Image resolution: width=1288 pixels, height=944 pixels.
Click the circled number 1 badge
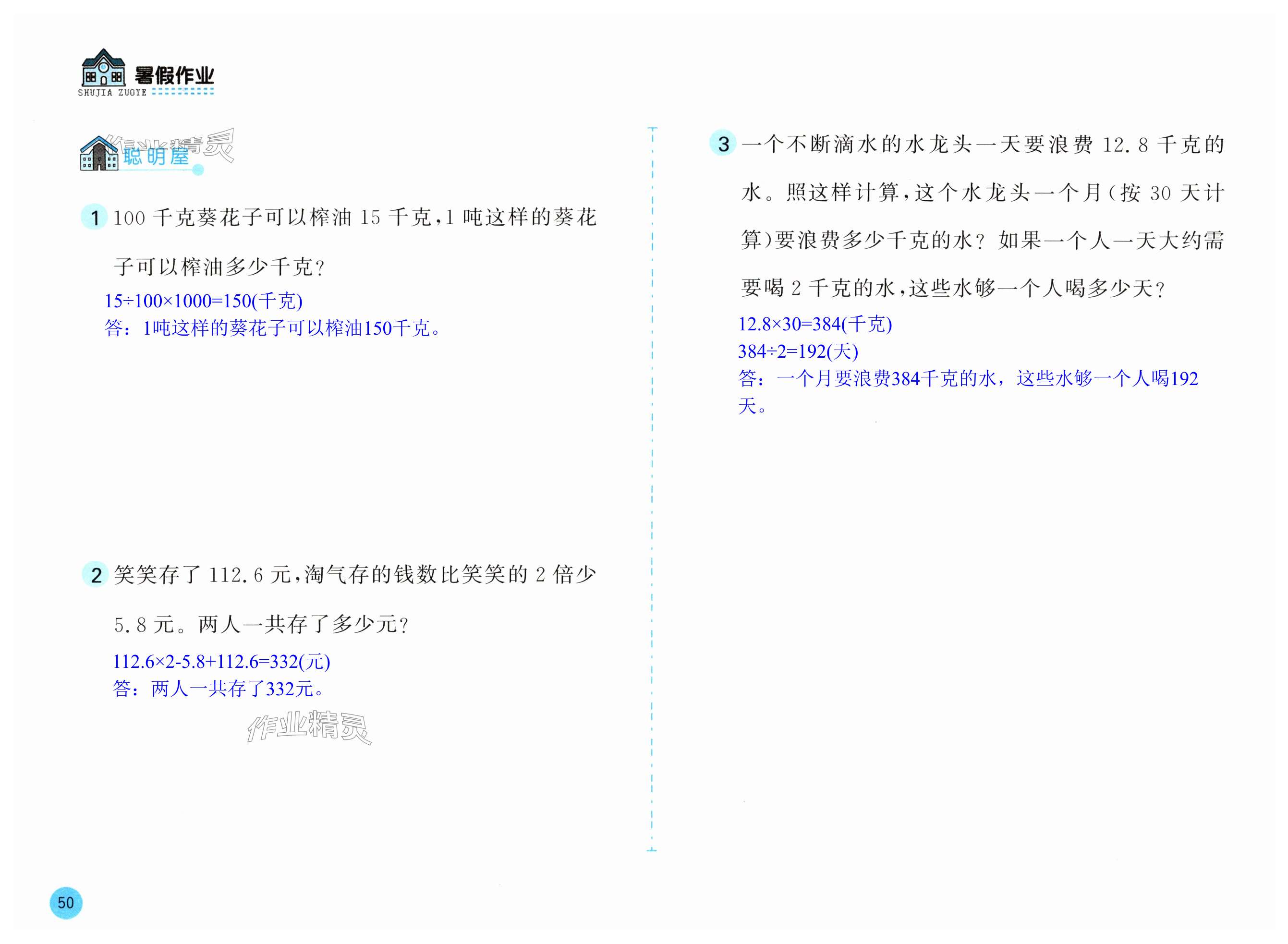(x=95, y=217)
